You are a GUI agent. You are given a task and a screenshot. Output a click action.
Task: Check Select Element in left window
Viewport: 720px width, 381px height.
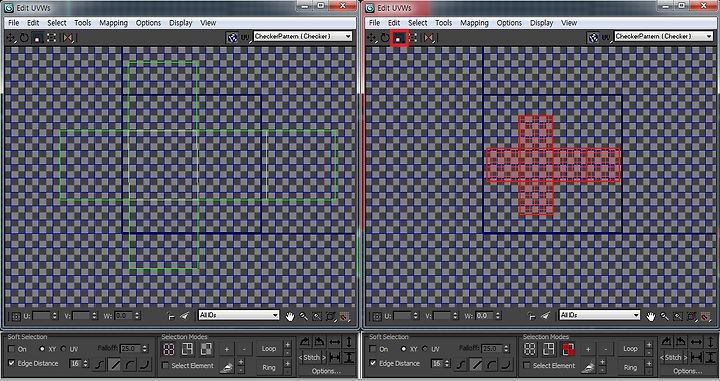166,366
